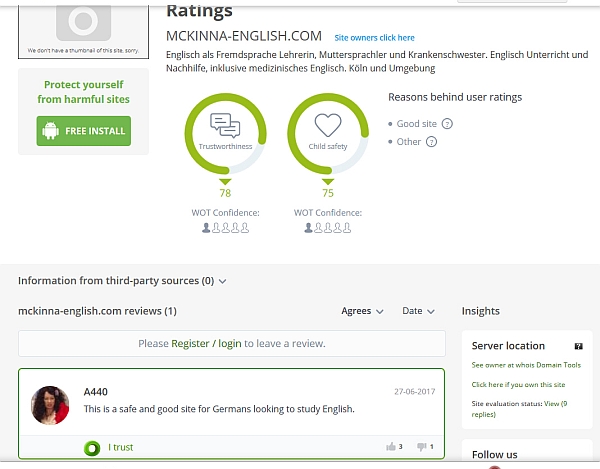Open See owner at whois Domain Tools

[526, 365]
